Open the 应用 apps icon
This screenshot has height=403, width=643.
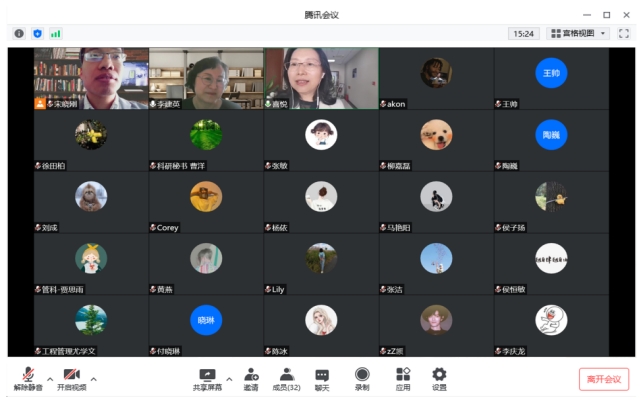tap(403, 378)
